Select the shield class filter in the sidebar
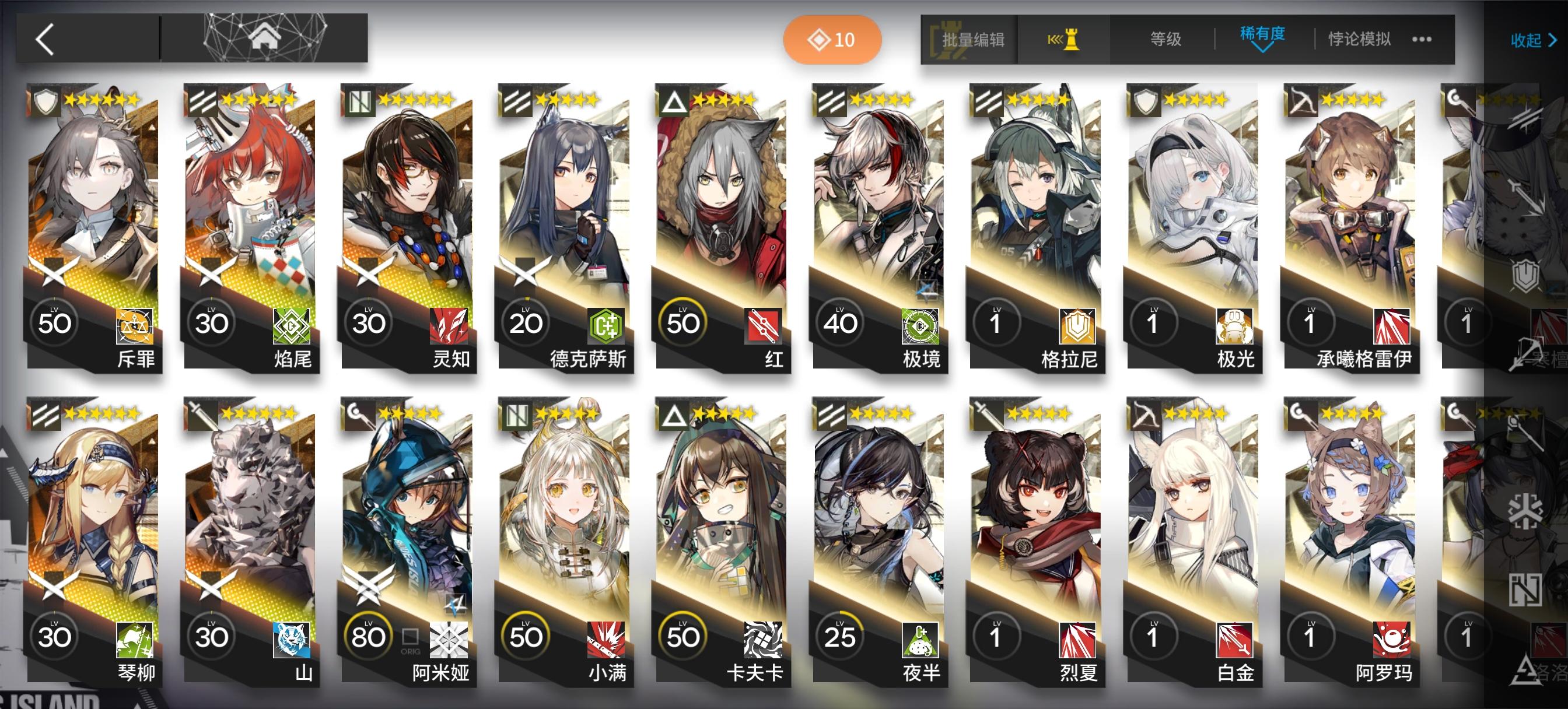Viewport: 1568px width, 709px height. coord(1526,276)
